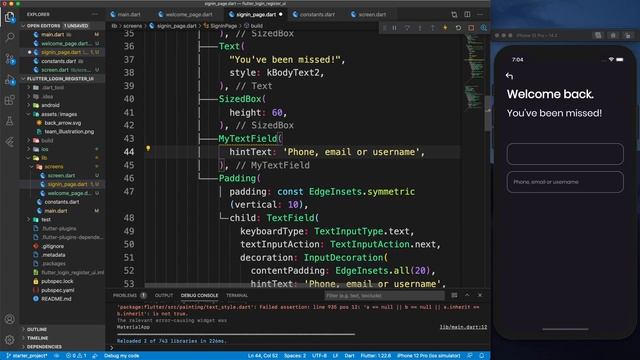Click the source control compare icon in editor title

coord(454,14)
